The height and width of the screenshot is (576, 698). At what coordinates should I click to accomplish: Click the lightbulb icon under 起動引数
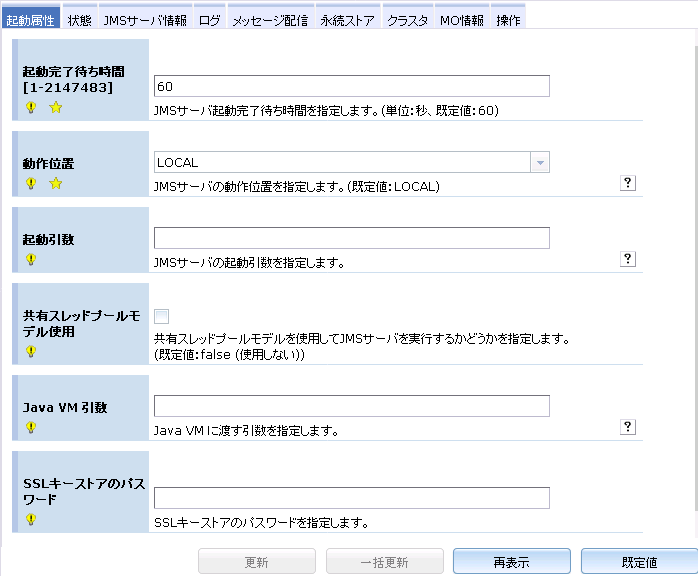(31, 260)
